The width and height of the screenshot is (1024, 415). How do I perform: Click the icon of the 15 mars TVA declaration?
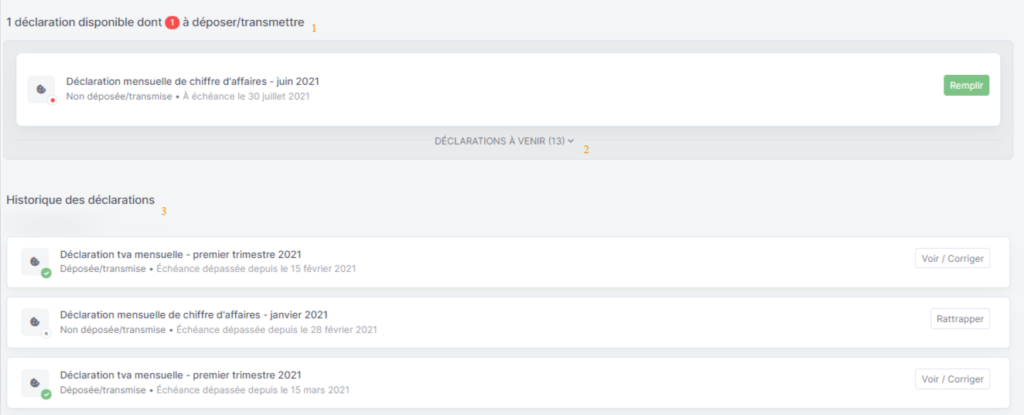click(35, 382)
